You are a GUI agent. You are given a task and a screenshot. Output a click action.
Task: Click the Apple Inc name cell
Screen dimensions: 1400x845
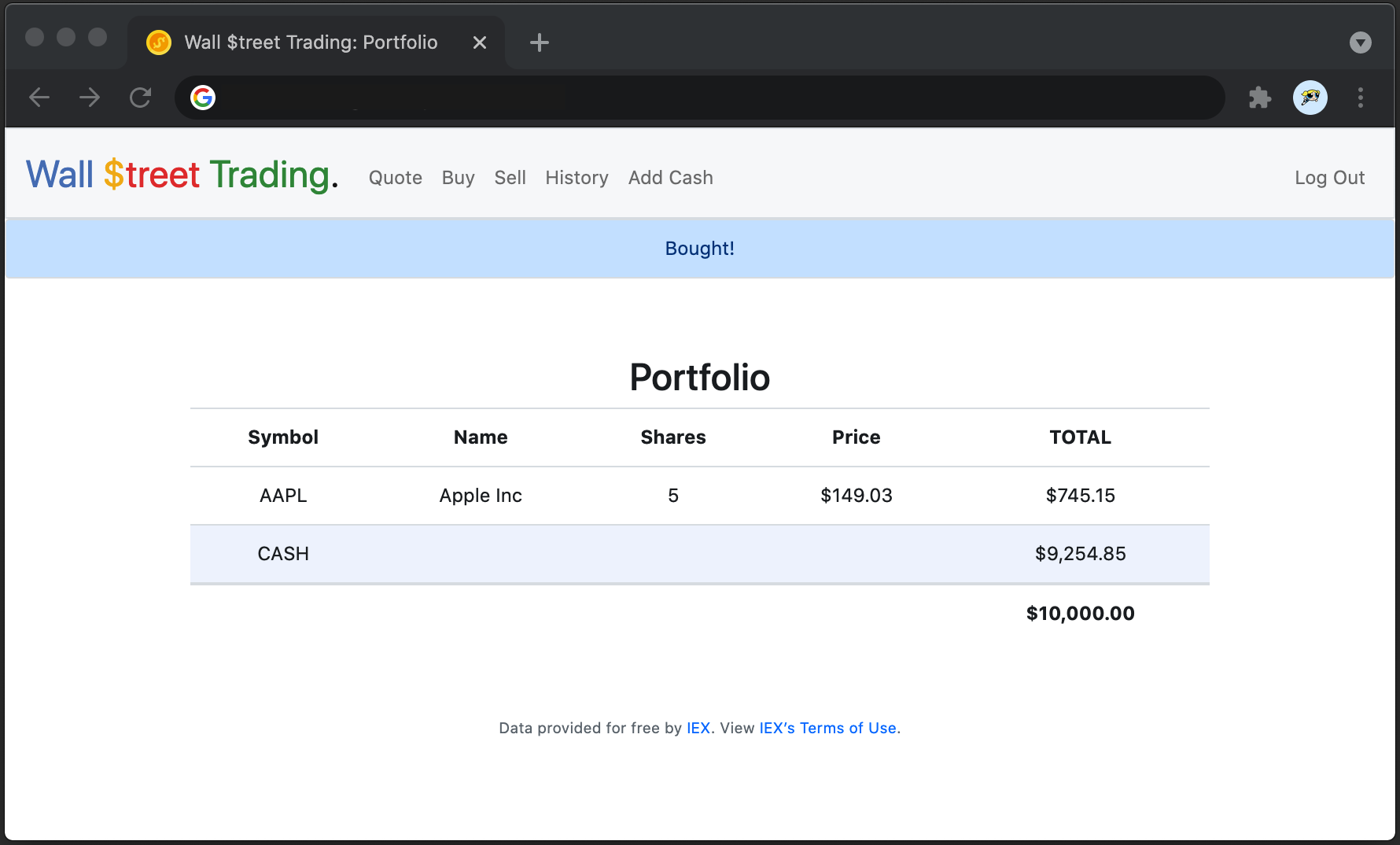[481, 496]
